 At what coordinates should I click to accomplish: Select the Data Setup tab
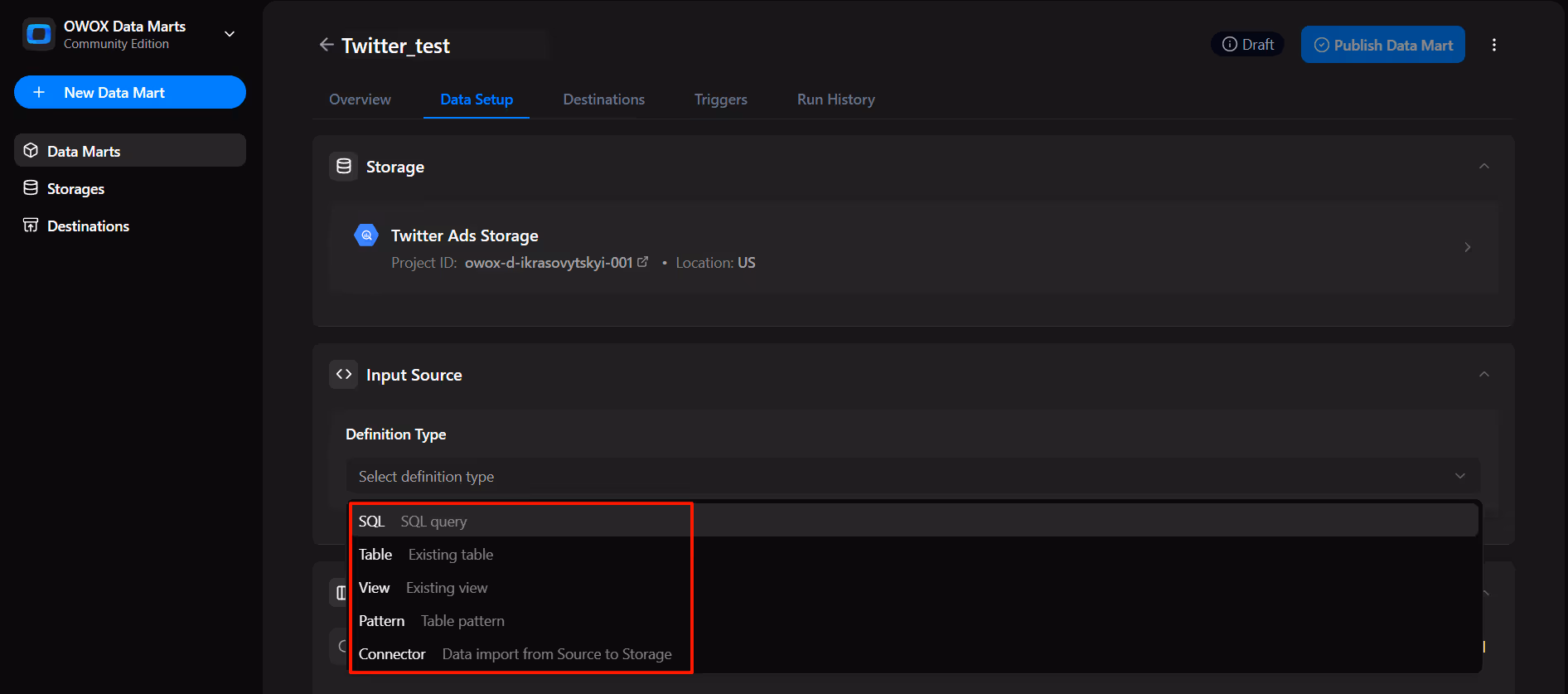(477, 99)
